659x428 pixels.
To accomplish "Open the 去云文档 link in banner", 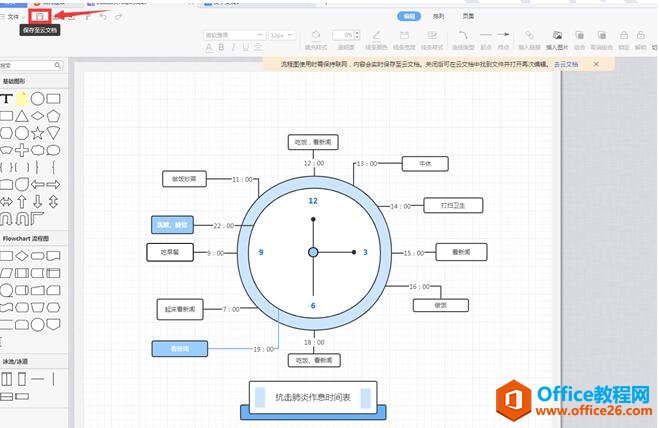I will (x=566, y=64).
